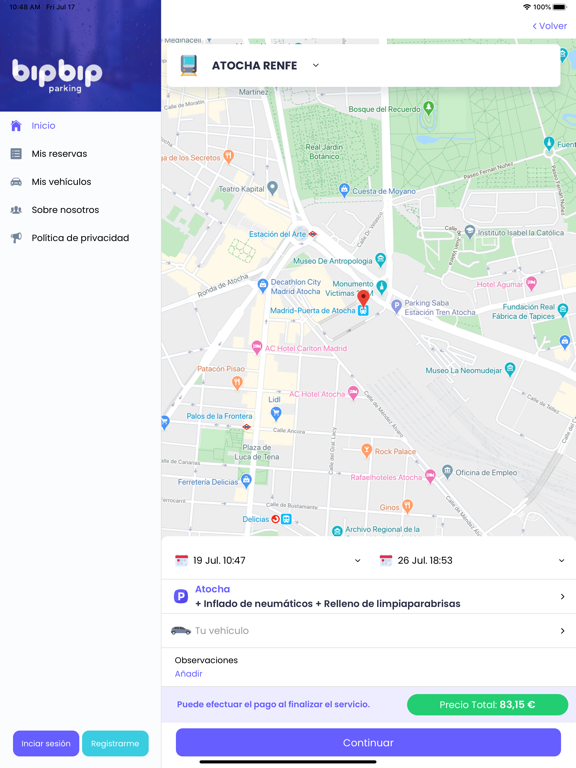Tap the Estación del Arte metro icon
This screenshot has height=768, width=576.
click(312, 234)
